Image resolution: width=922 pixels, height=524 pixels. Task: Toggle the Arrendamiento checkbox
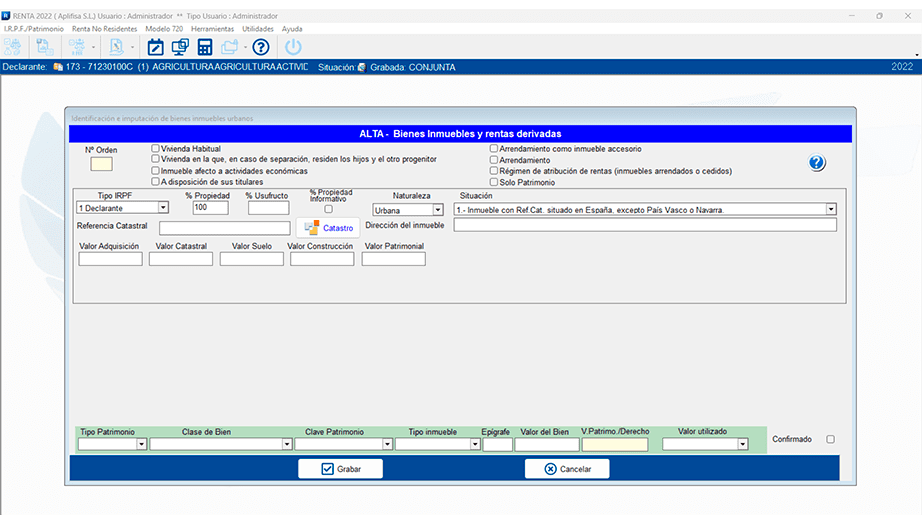tap(494, 160)
